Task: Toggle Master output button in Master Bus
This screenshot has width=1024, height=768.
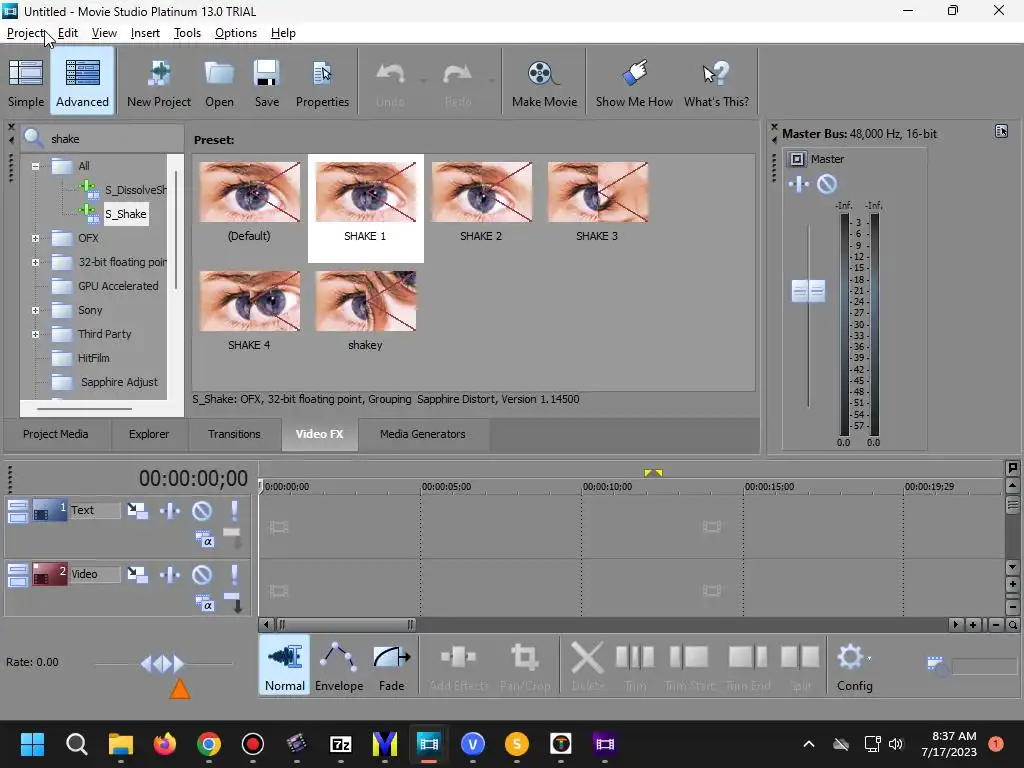Action: 796,159
